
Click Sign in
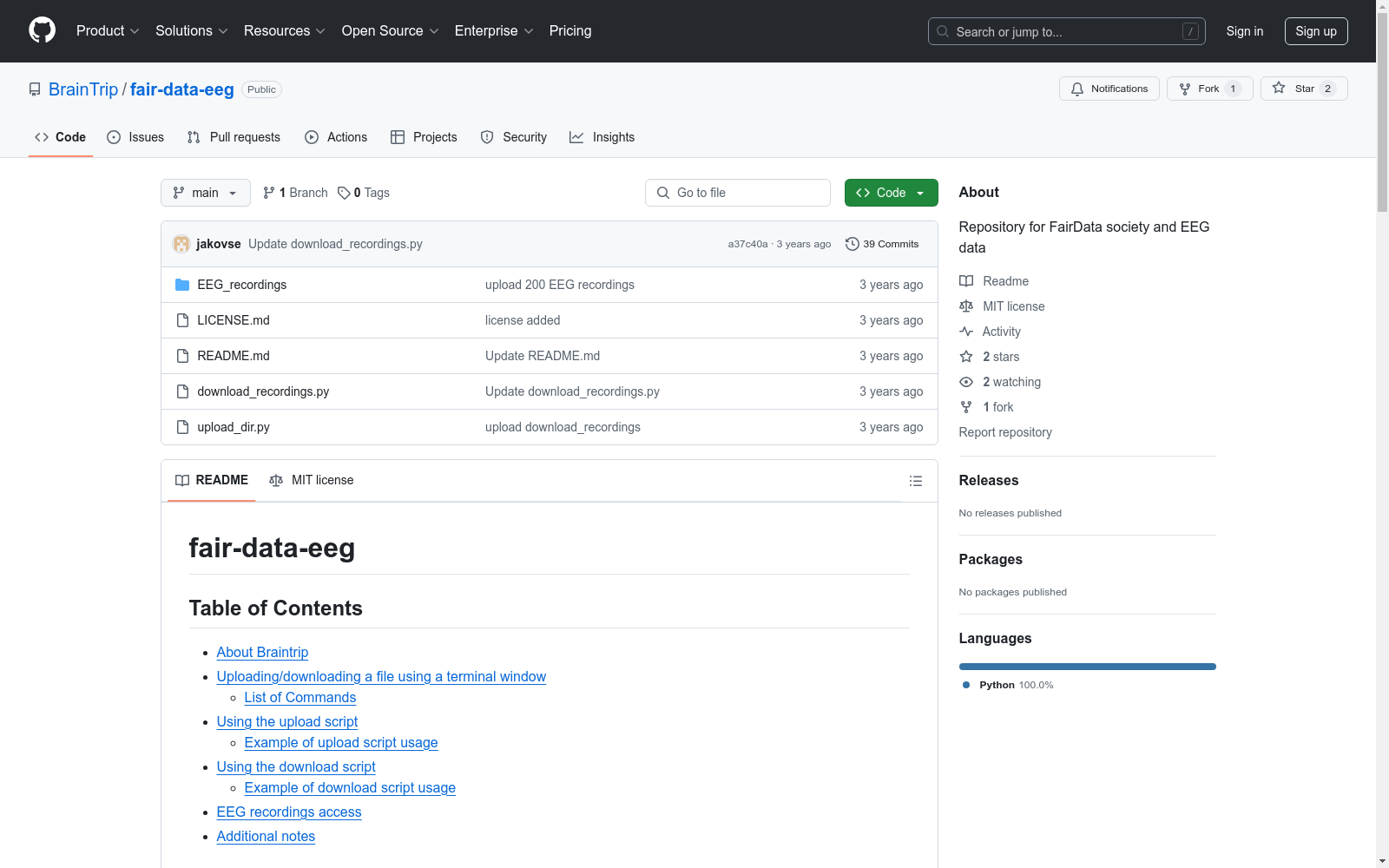coord(1245,31)
